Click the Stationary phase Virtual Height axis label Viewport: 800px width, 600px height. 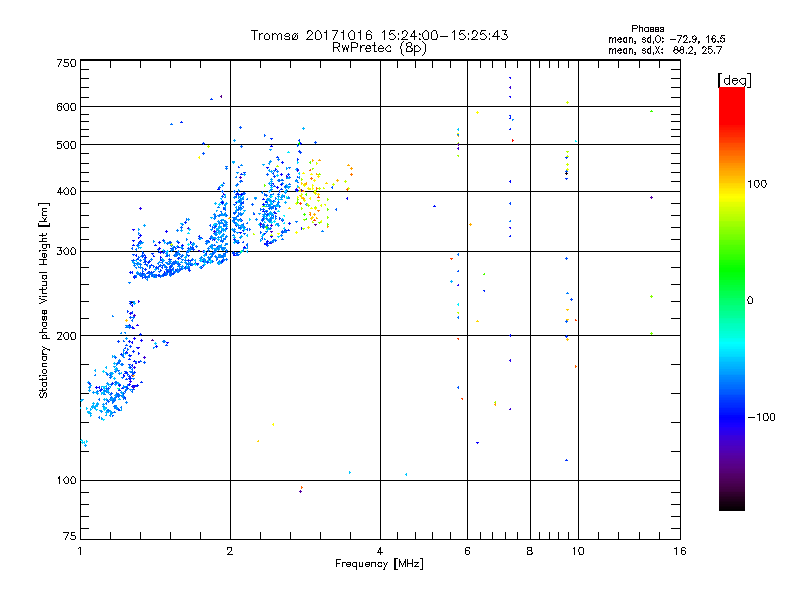click(44, 300)
